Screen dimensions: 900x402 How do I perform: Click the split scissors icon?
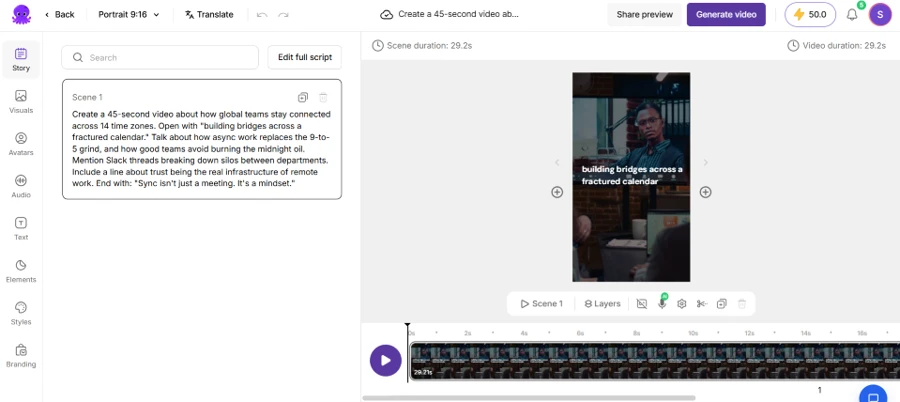[x=702, y=304]
